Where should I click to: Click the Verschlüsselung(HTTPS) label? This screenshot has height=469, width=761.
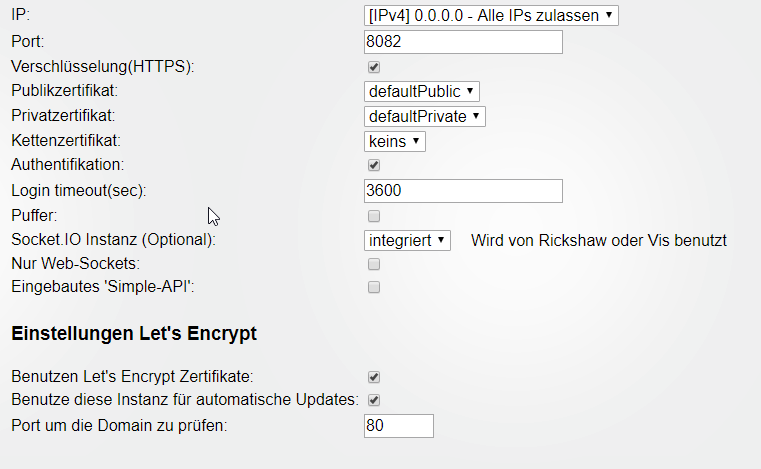point(102,67)
